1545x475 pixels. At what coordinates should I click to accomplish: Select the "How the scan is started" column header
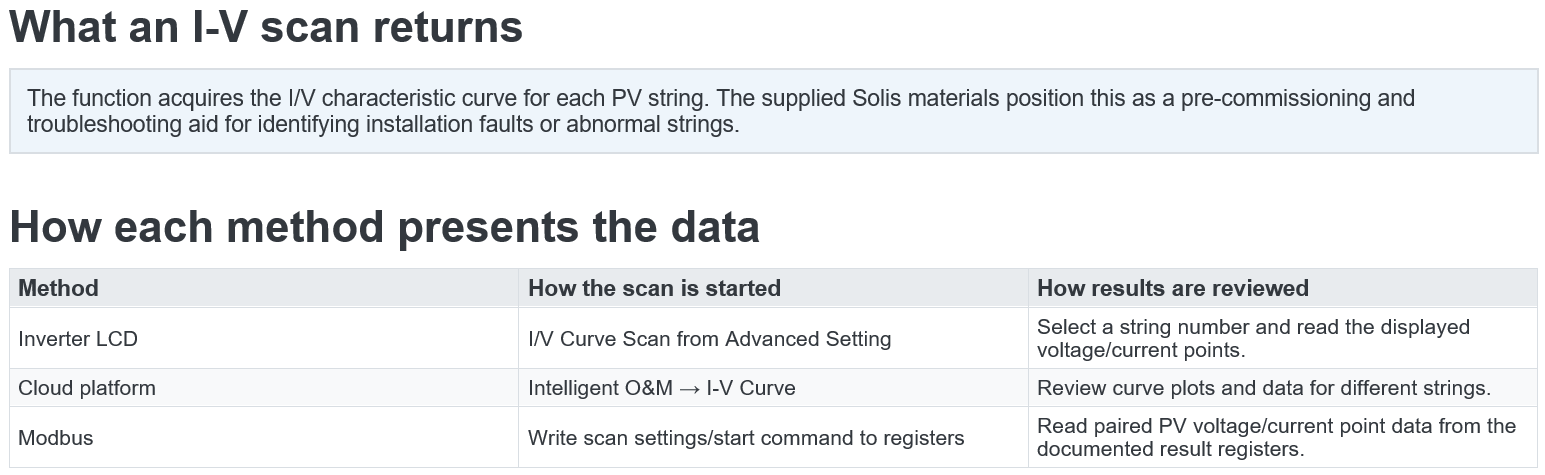point(773,288)
